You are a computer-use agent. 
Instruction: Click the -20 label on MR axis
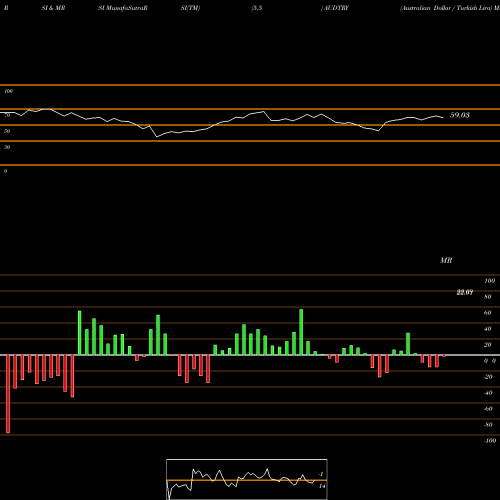point(488,377)
